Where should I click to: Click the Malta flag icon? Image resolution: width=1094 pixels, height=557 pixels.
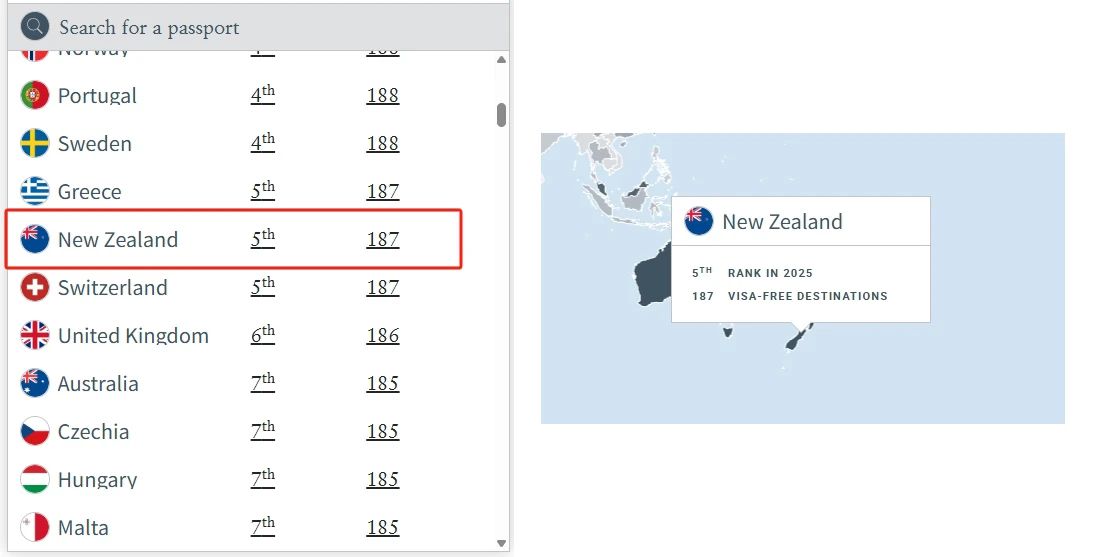coord(34,528)
